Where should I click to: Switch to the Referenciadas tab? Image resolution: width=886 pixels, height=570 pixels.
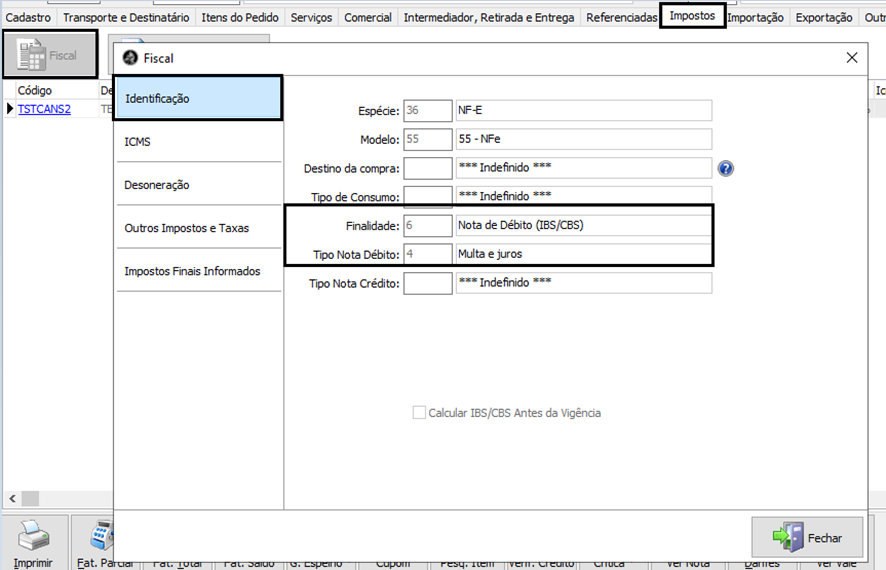pos(622,18)
